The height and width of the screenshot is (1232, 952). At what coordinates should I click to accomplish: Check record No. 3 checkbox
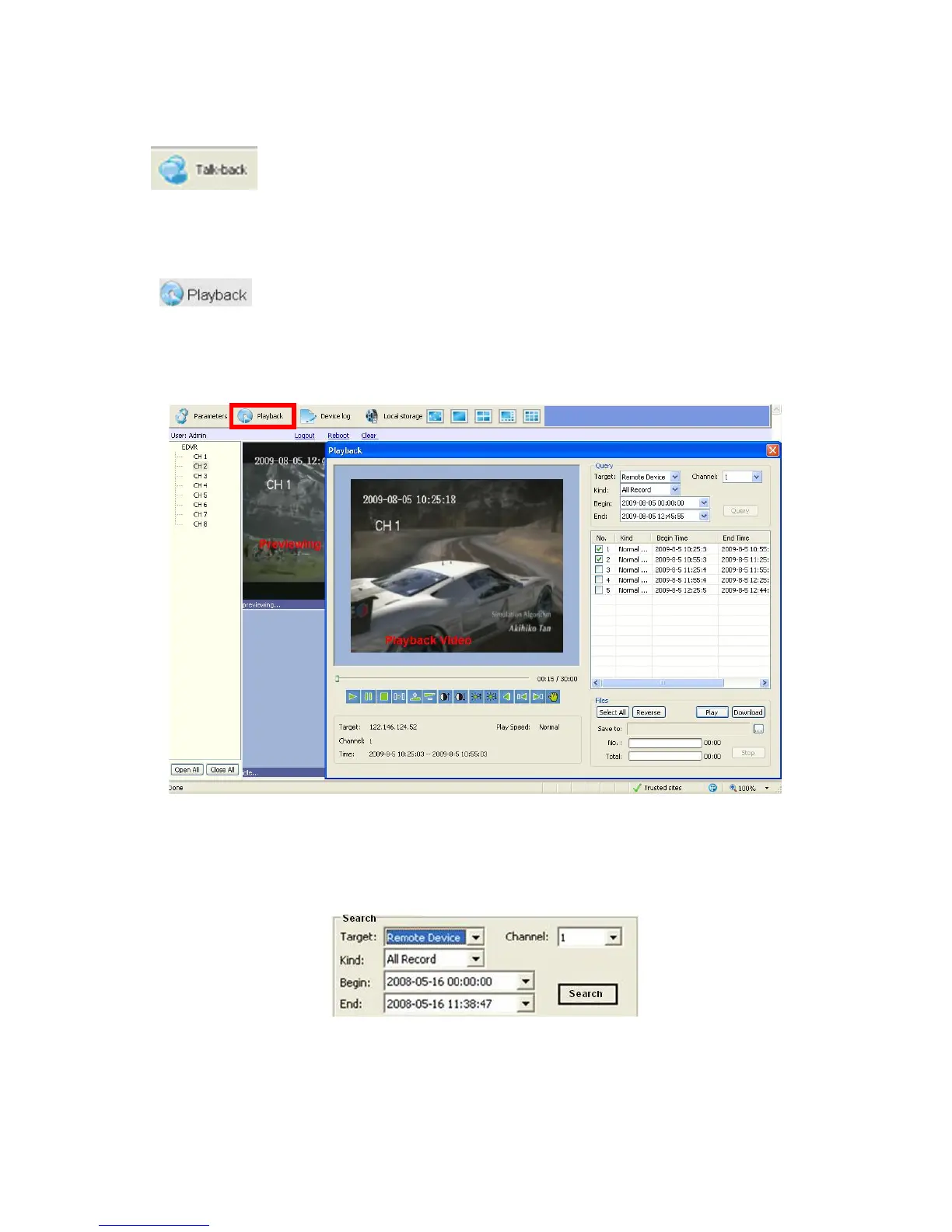coord(599,569)
